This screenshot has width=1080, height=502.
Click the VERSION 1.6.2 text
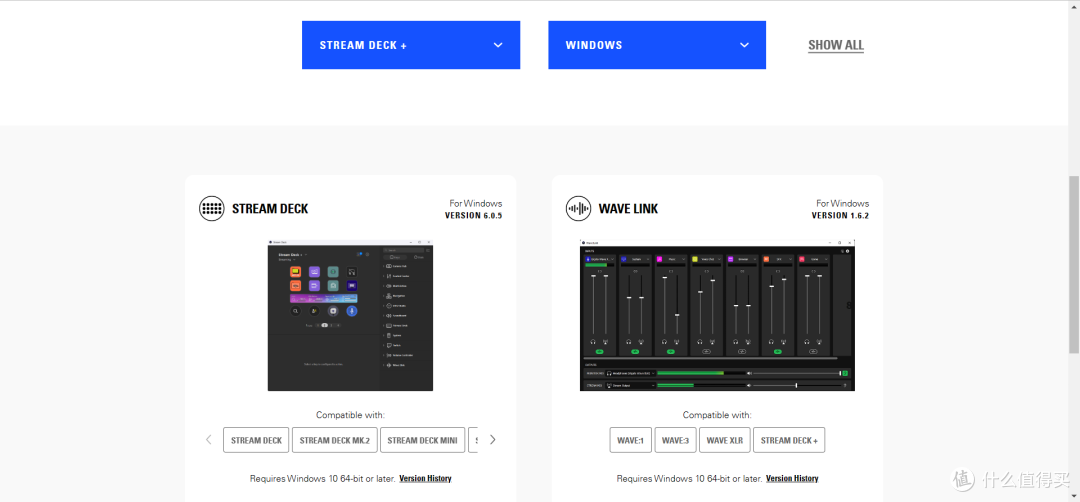[840, 216]
